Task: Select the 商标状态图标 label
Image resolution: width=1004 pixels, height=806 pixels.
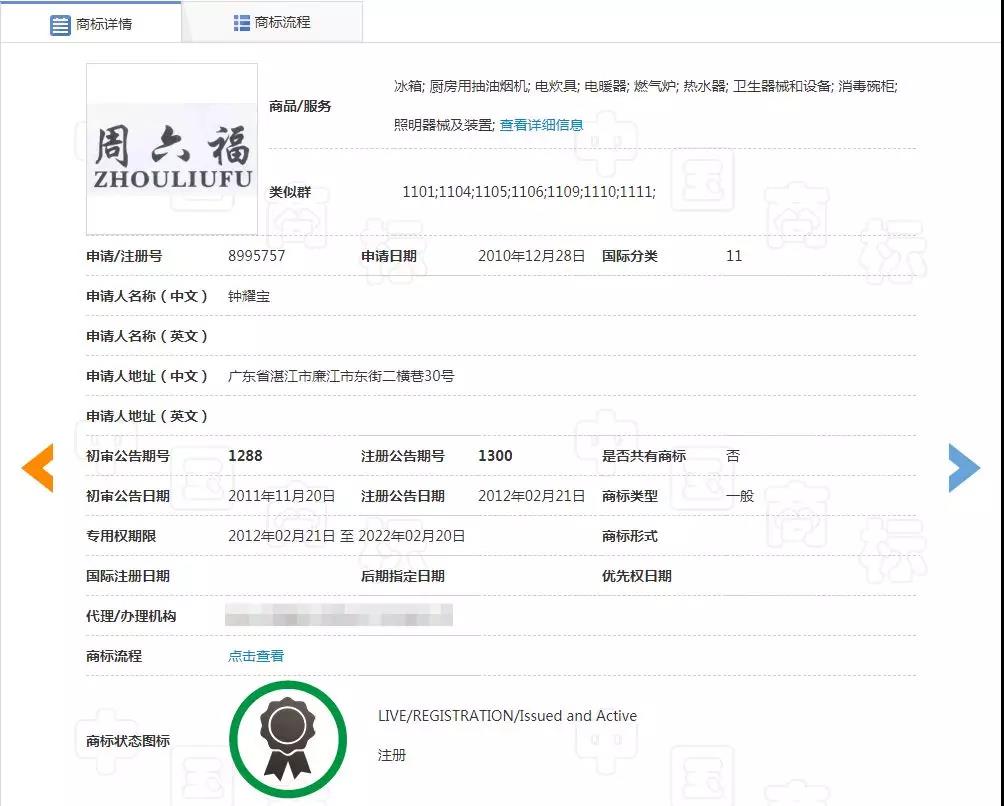Action: coord(128,741)
